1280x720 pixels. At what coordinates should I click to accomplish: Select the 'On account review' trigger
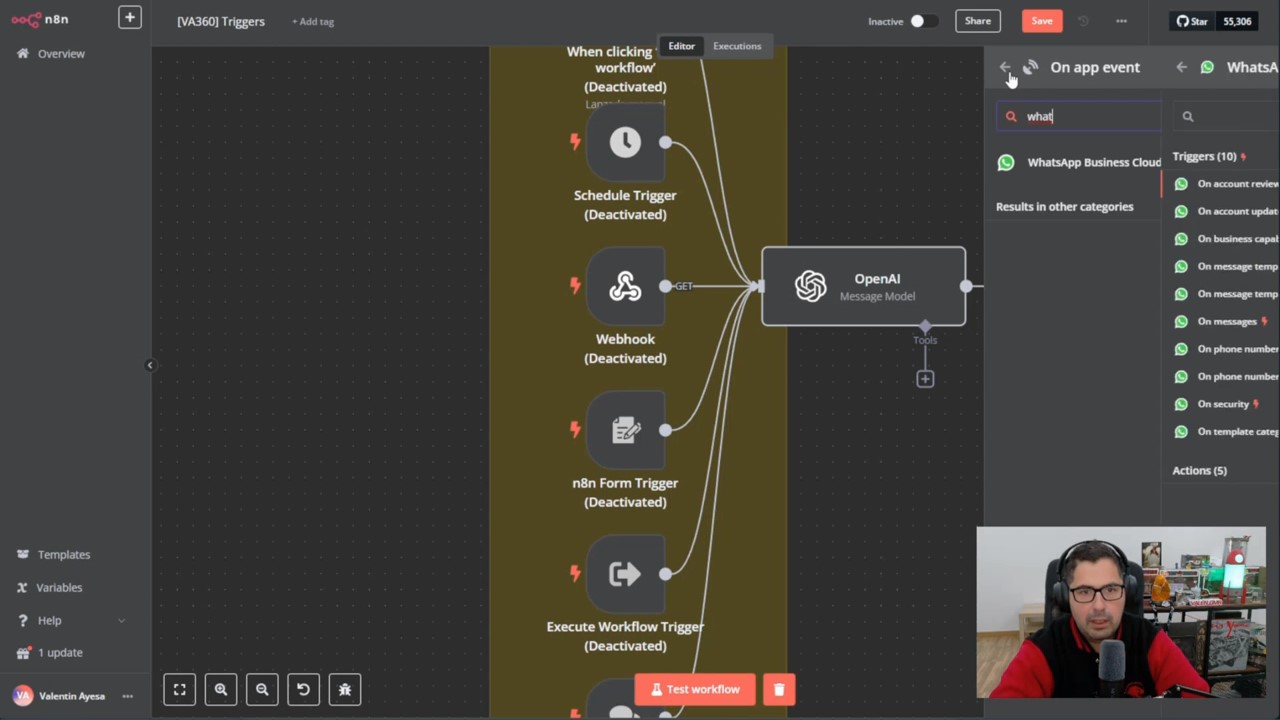1226,184
